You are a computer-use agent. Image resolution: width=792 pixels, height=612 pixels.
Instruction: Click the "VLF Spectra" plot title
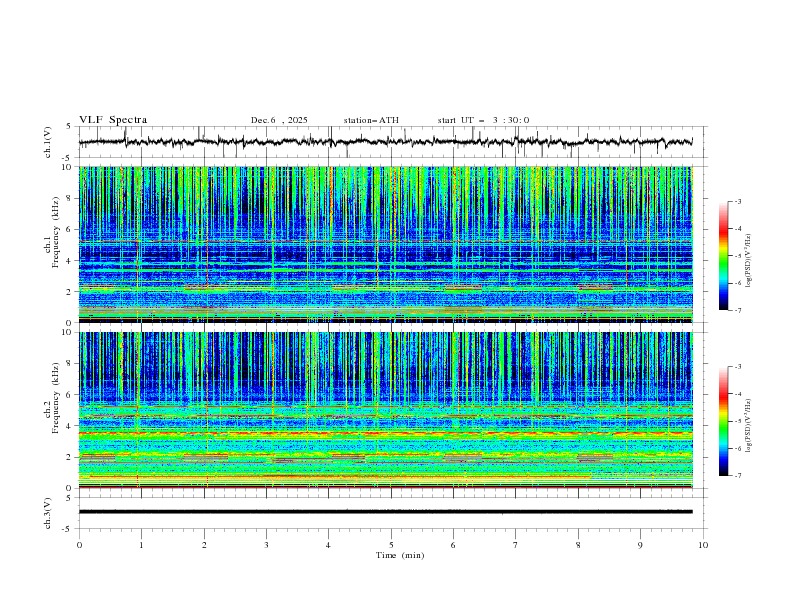coord(113,120)
